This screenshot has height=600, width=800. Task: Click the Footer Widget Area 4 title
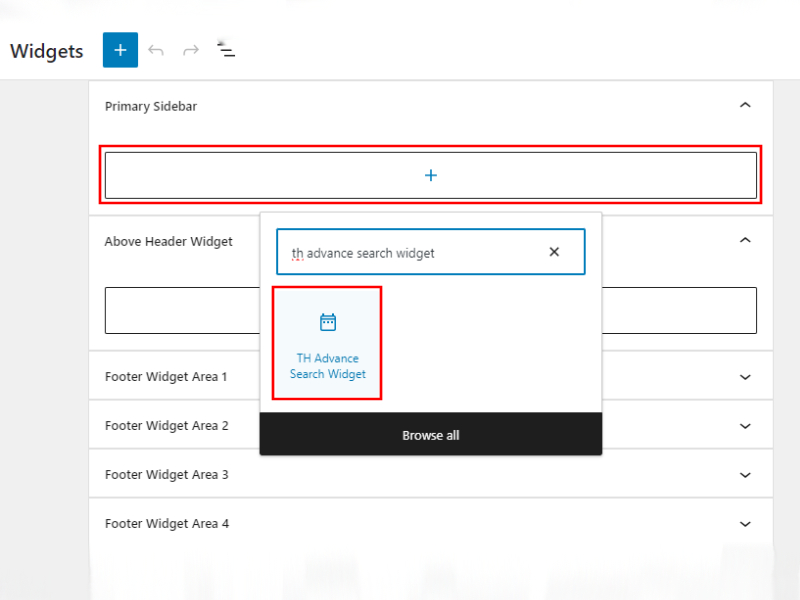166,524
